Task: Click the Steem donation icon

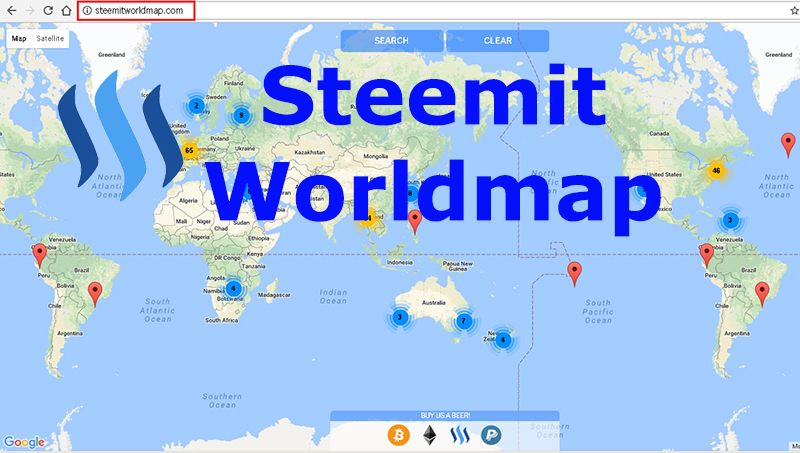Action: (x=460, y=435)
